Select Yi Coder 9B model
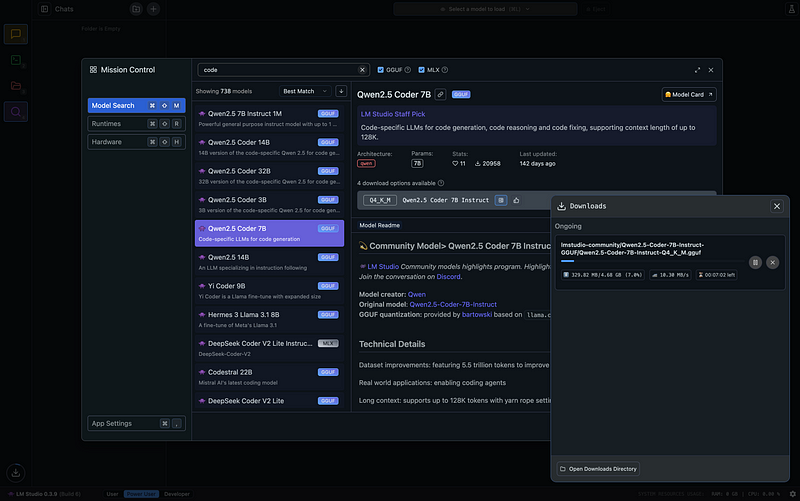 (269, 291)
